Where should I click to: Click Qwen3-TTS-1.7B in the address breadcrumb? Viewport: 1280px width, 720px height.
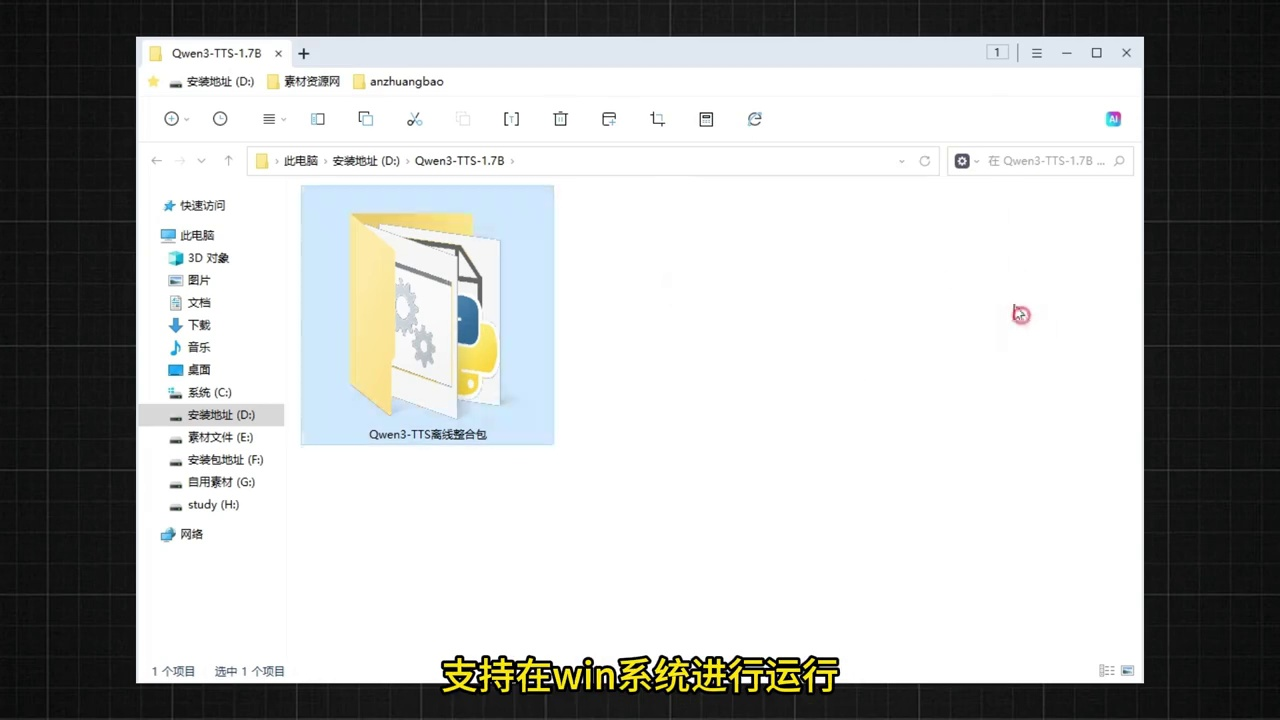[460, 161]
